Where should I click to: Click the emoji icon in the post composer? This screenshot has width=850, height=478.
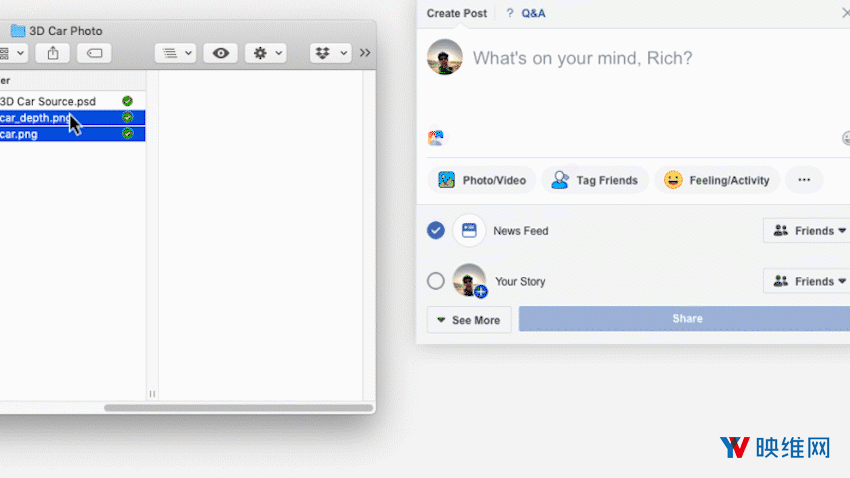(845, 139)
